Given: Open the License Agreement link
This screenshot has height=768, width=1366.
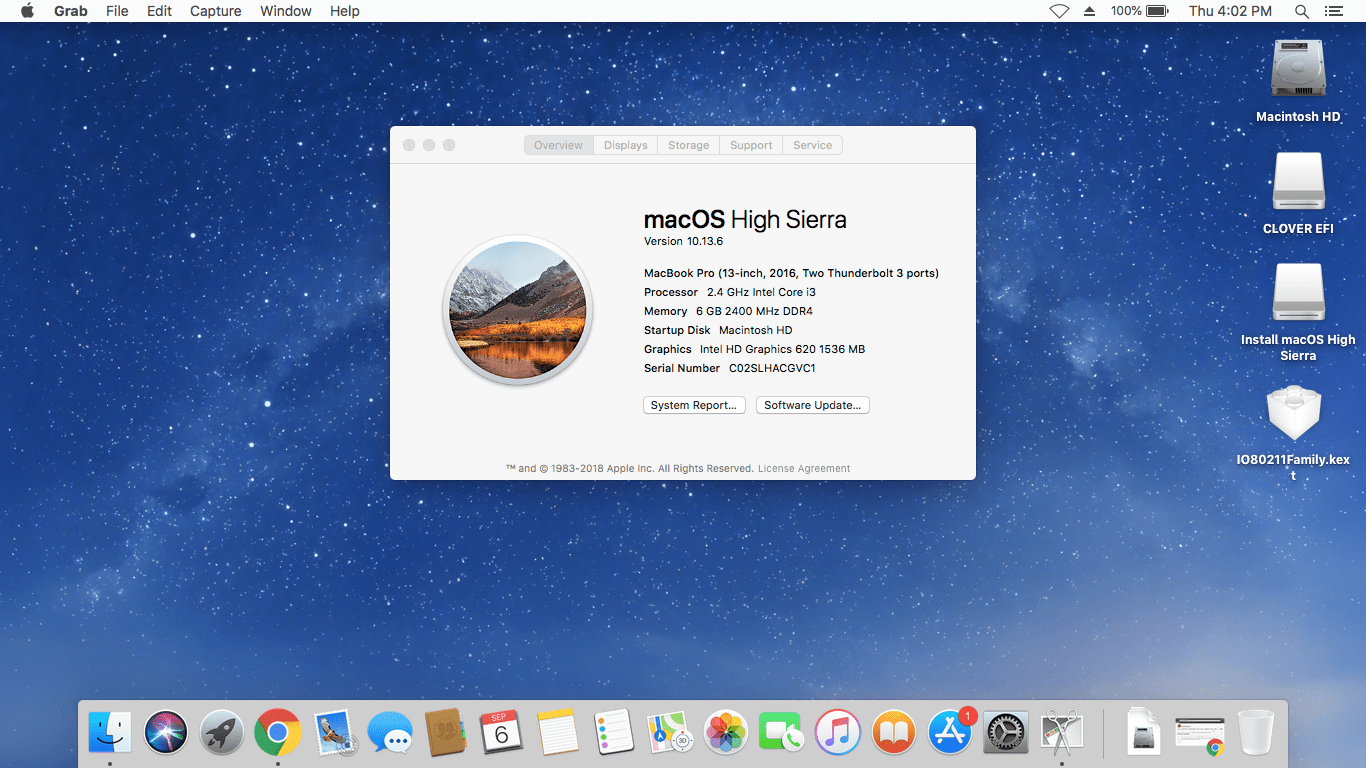Looking at the screenshot, I should point(804,468).
